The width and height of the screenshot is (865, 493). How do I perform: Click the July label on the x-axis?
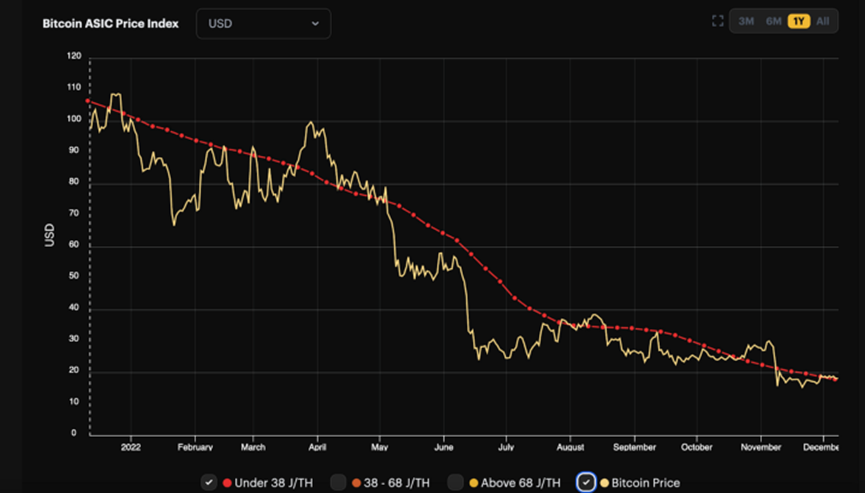click(506, 448)
